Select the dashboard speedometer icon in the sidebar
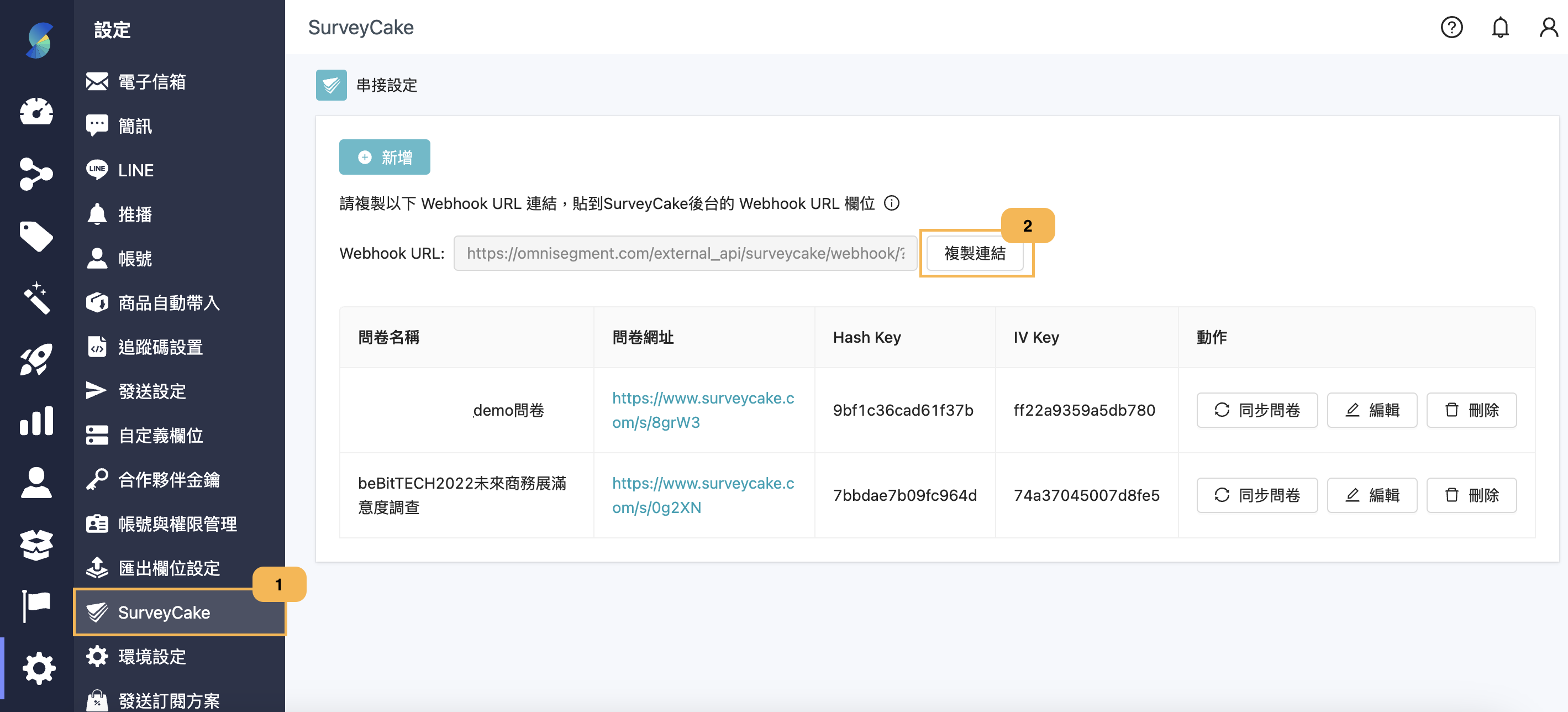This screenshot has height=712, width=1568. coord(36,113)
